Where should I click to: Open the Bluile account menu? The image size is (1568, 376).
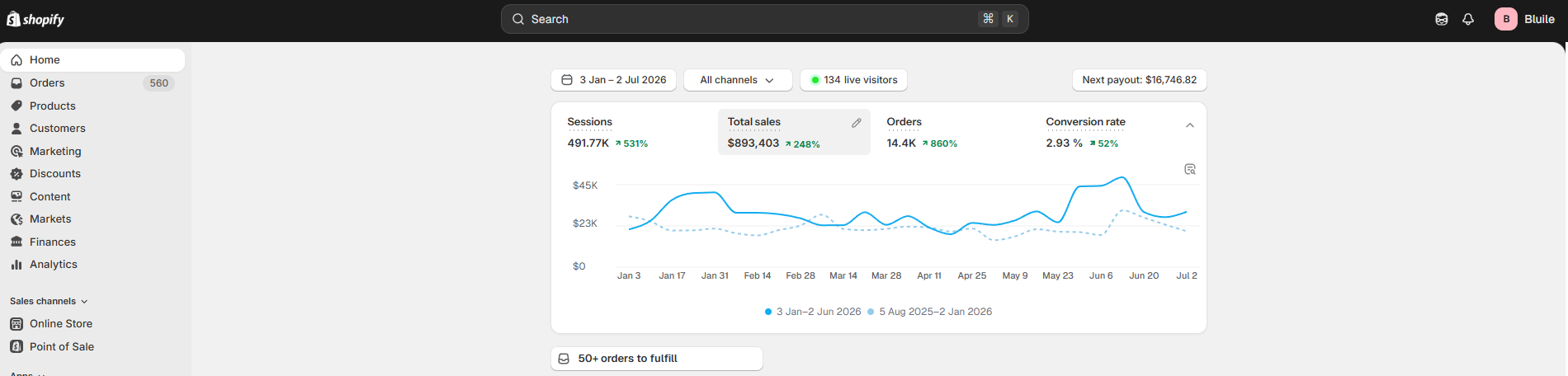click(1525, 19)
